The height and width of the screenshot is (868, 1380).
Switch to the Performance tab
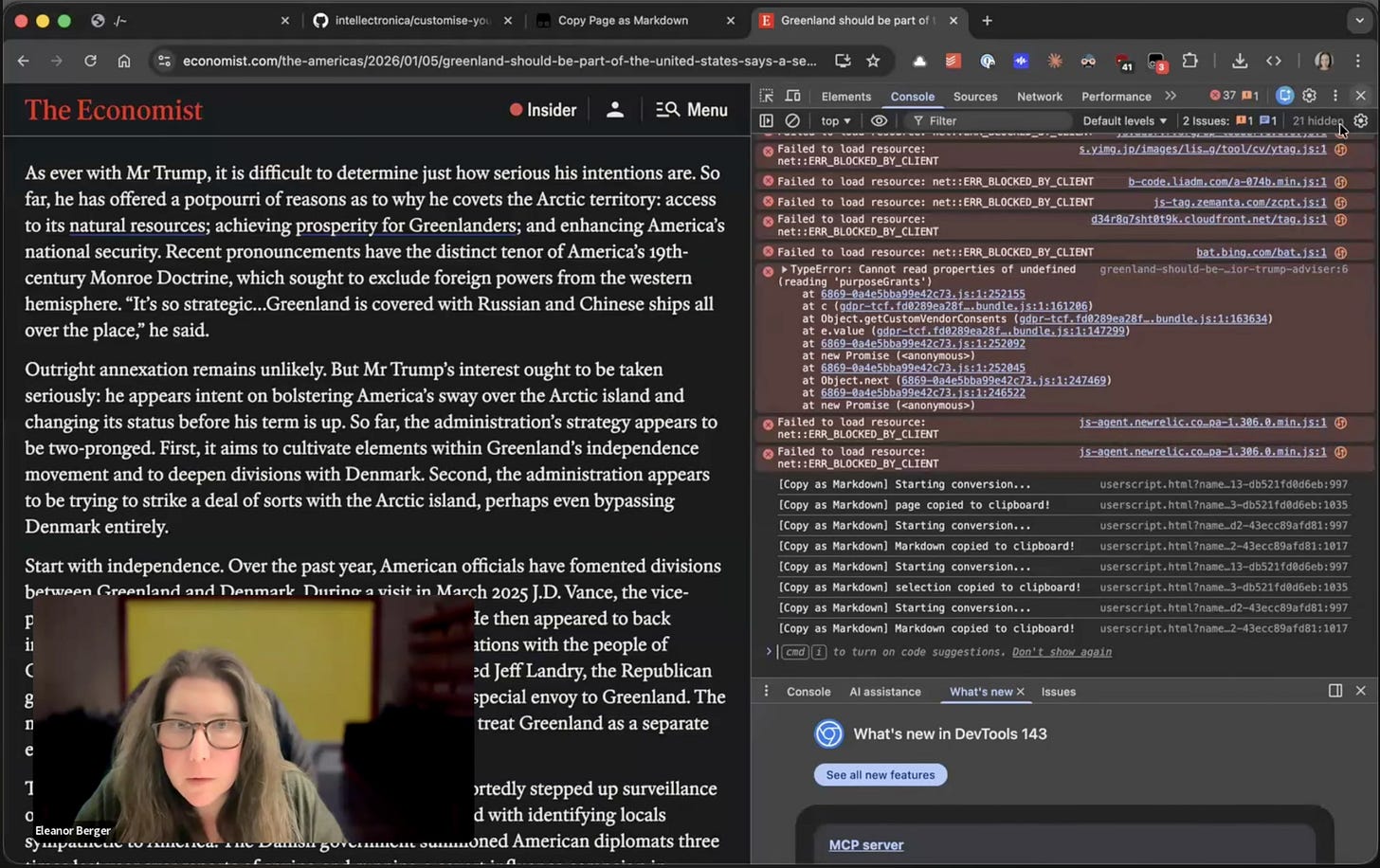point(1116,97)
